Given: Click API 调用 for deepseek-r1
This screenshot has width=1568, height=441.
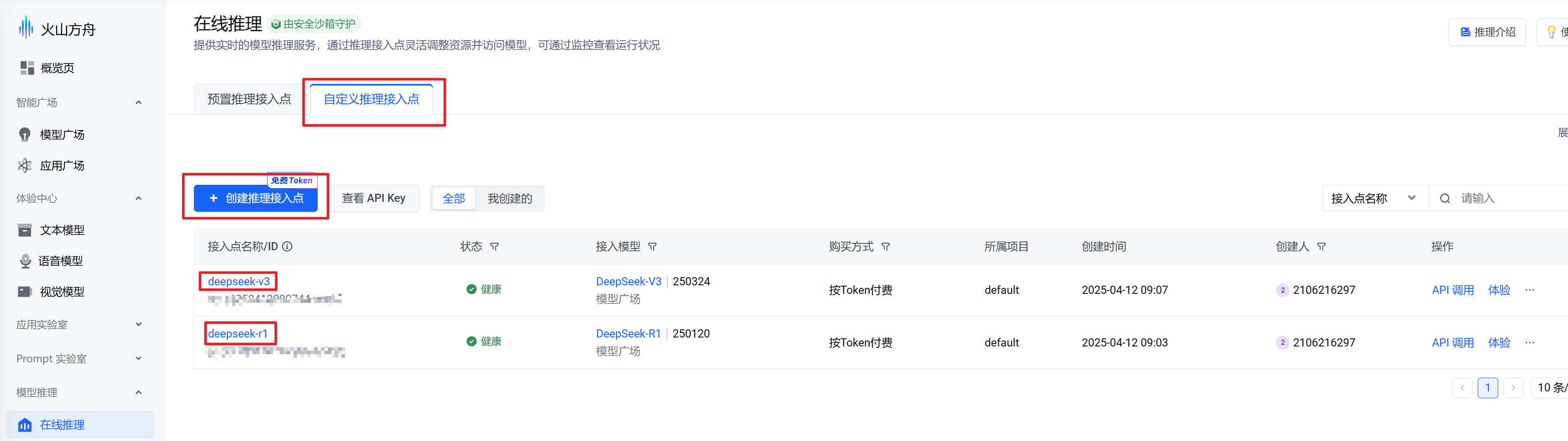Looking at the screenshot, I should (x=1452, y=343).
